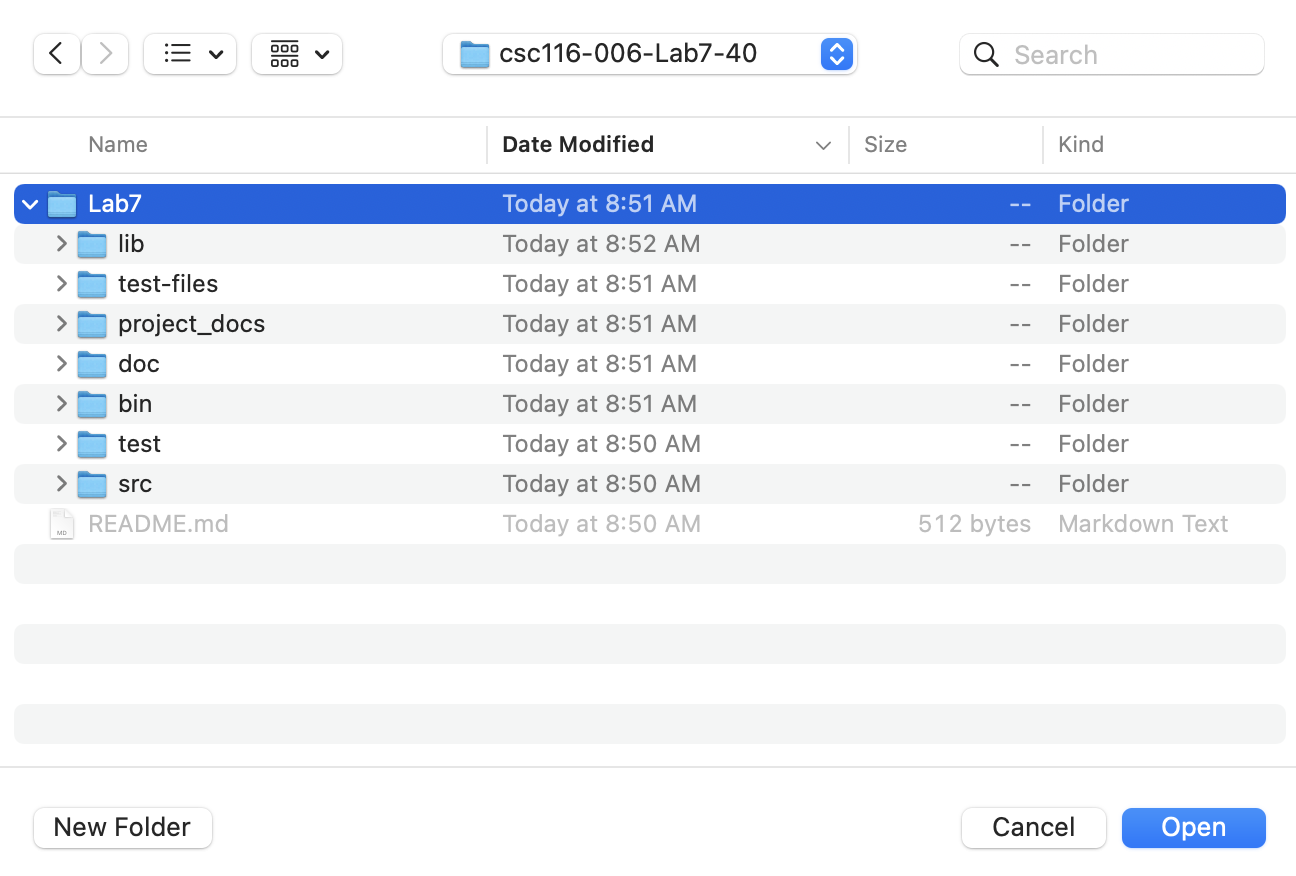Image resolution: width=1296 pixels, height=876 pixels.
Task: Click the magnifying glass in the search field
Action: (x=985, y=55)
